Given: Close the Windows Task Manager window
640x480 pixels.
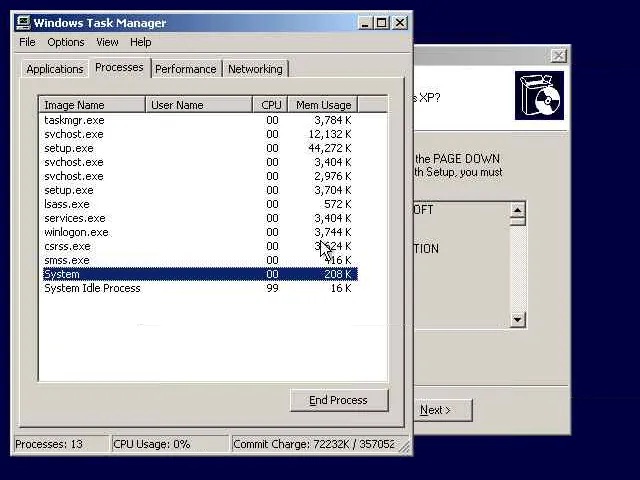Looking at the screenshot, I should click(x=400, y=23).
